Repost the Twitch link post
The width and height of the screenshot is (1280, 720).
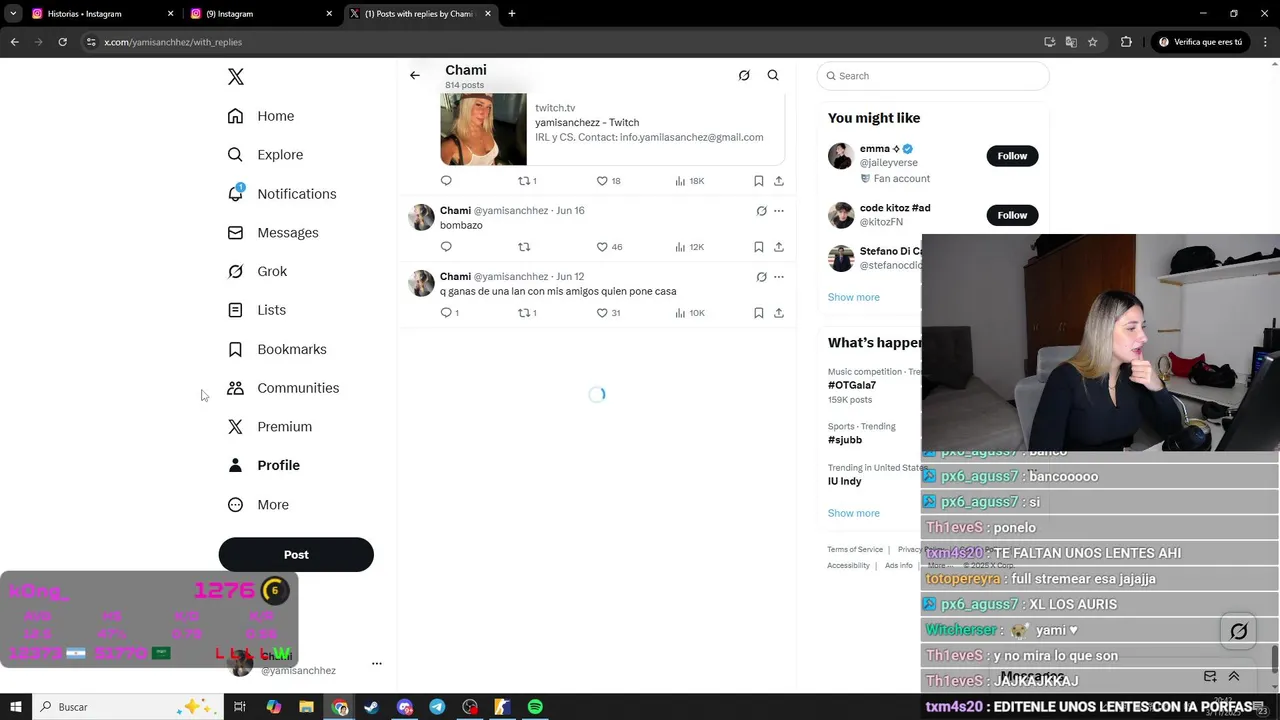click(x=527, y=181)
